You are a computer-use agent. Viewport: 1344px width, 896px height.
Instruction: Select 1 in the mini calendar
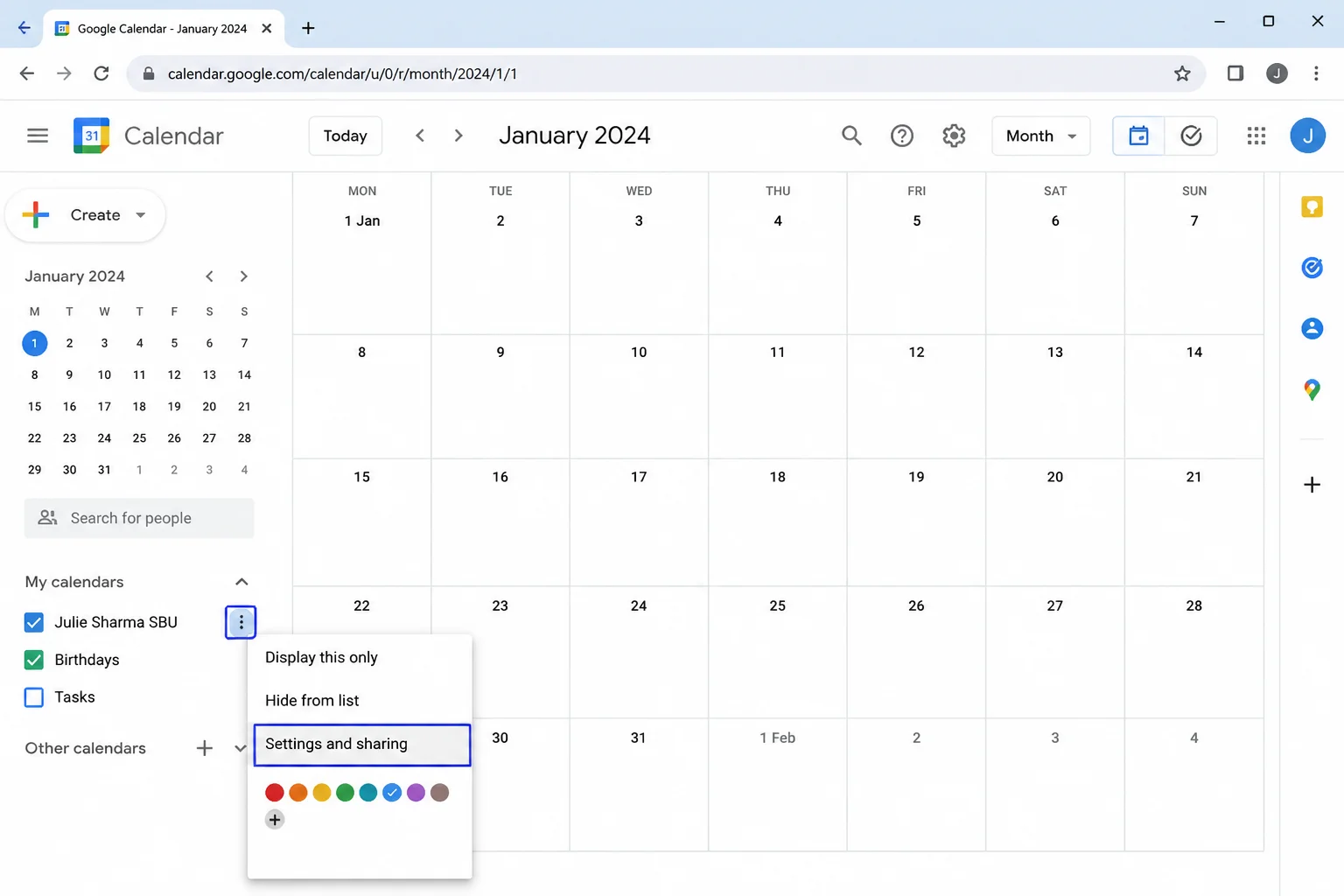click(x=34, y=343)
